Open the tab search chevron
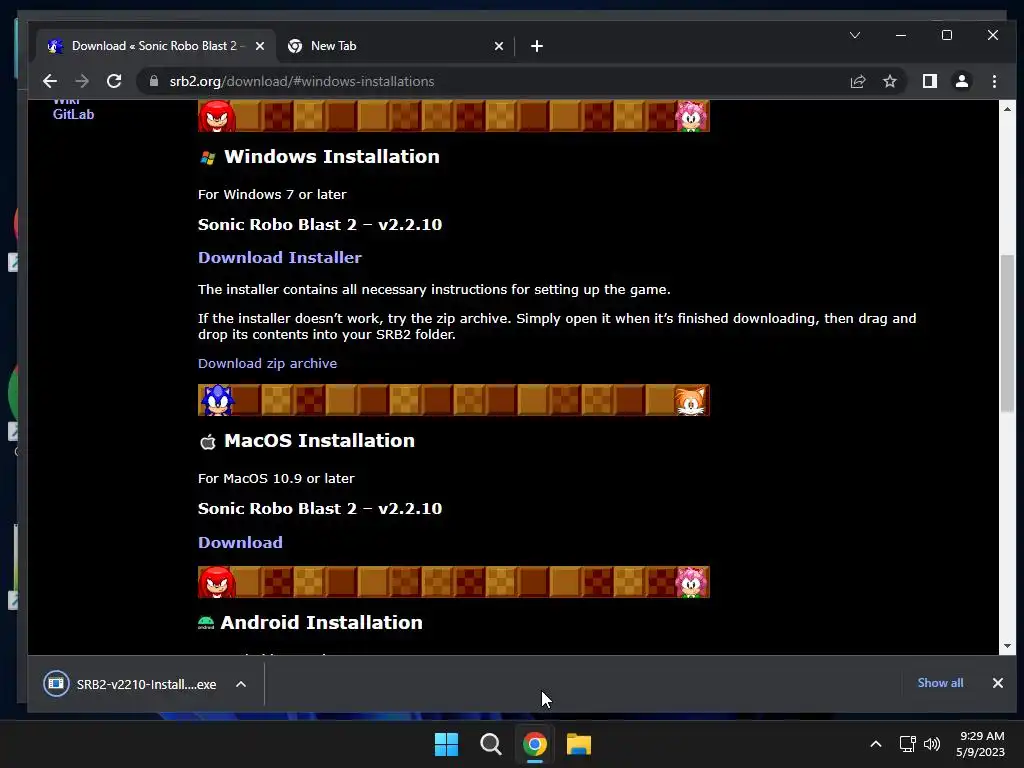 pyautogui.click(x=854, y=35)
